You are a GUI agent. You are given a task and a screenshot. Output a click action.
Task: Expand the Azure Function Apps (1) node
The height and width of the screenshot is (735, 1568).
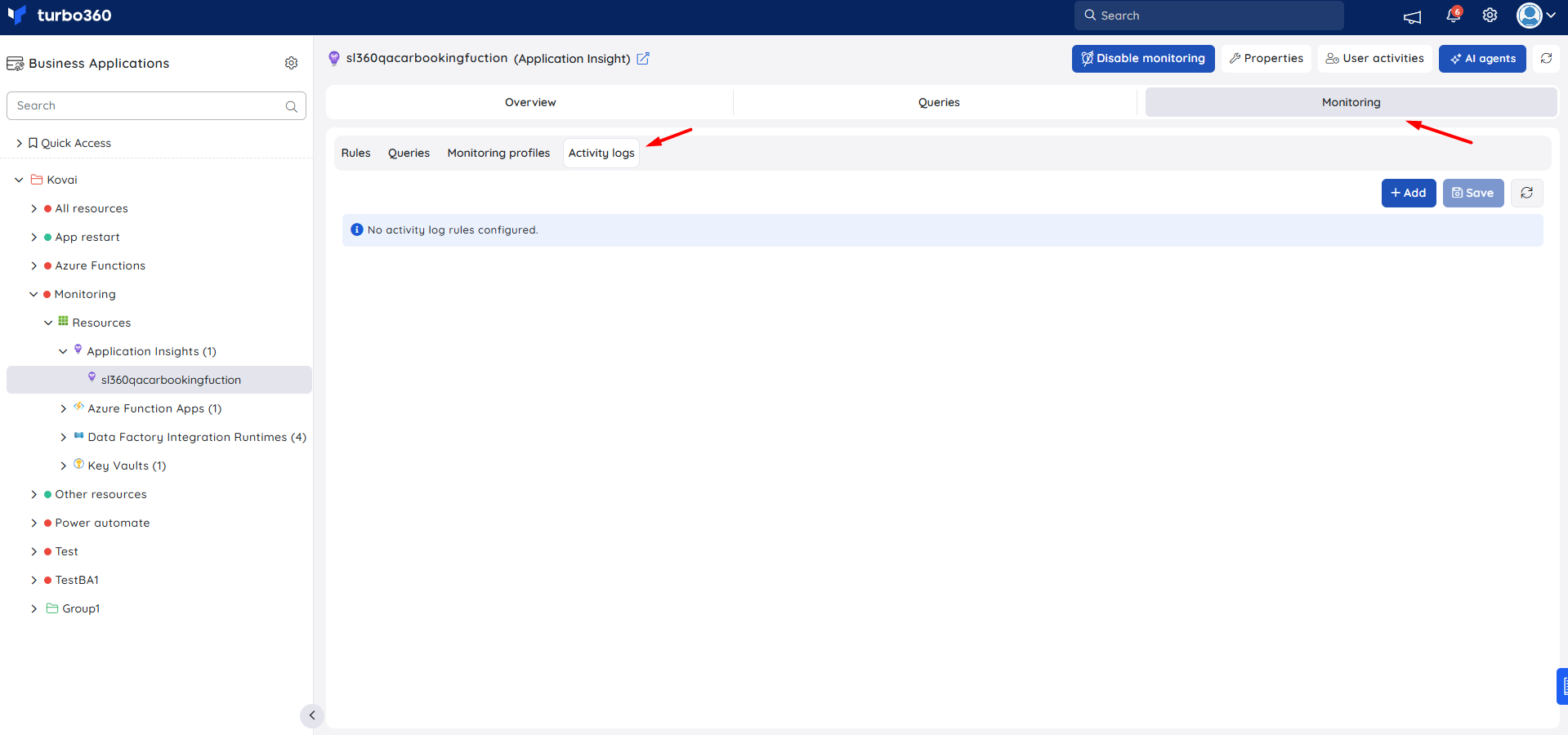point(64,409)
